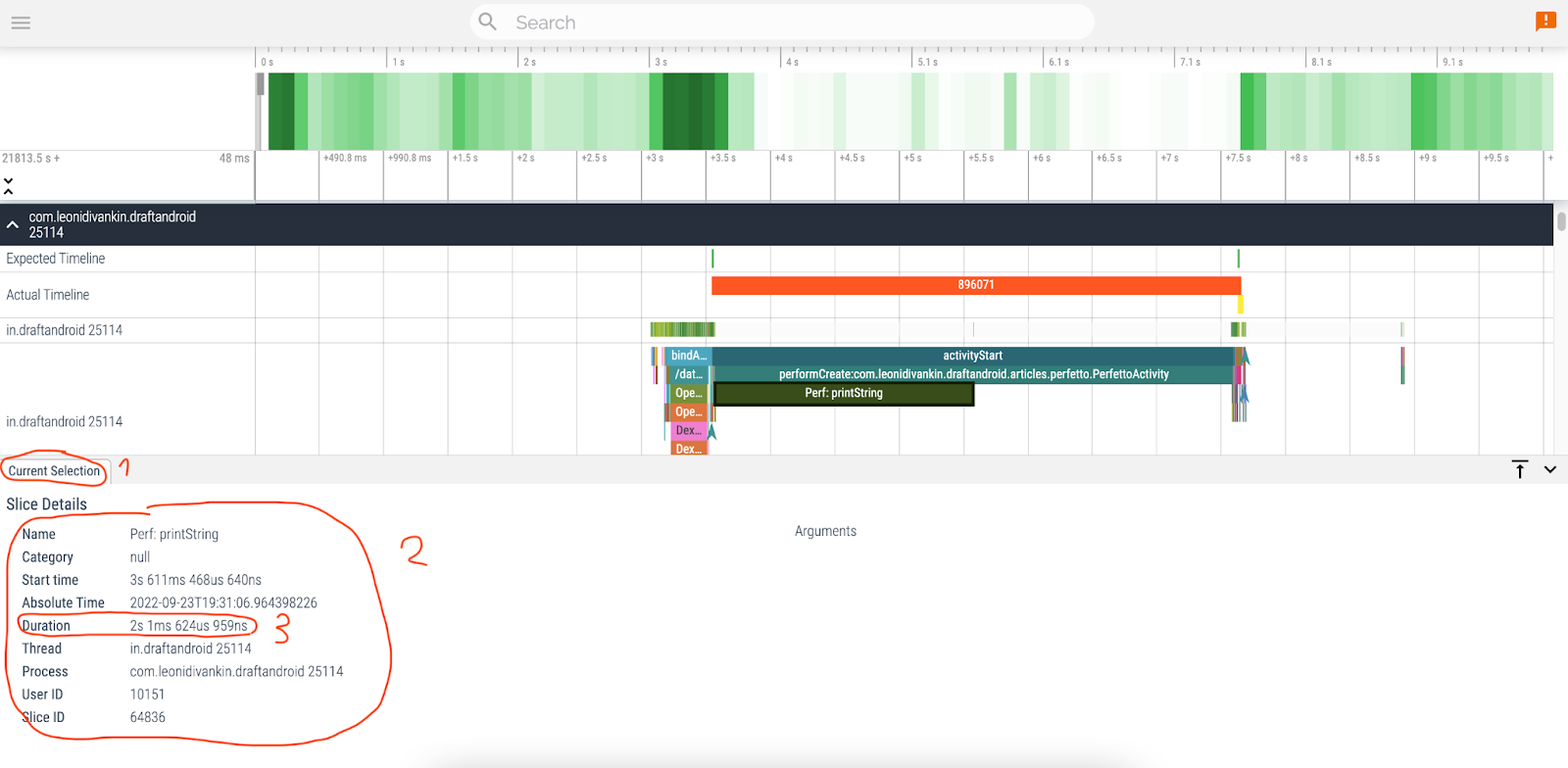
Task: Select the orange 896071 actual timeline slice
Action: click(975, 285)
